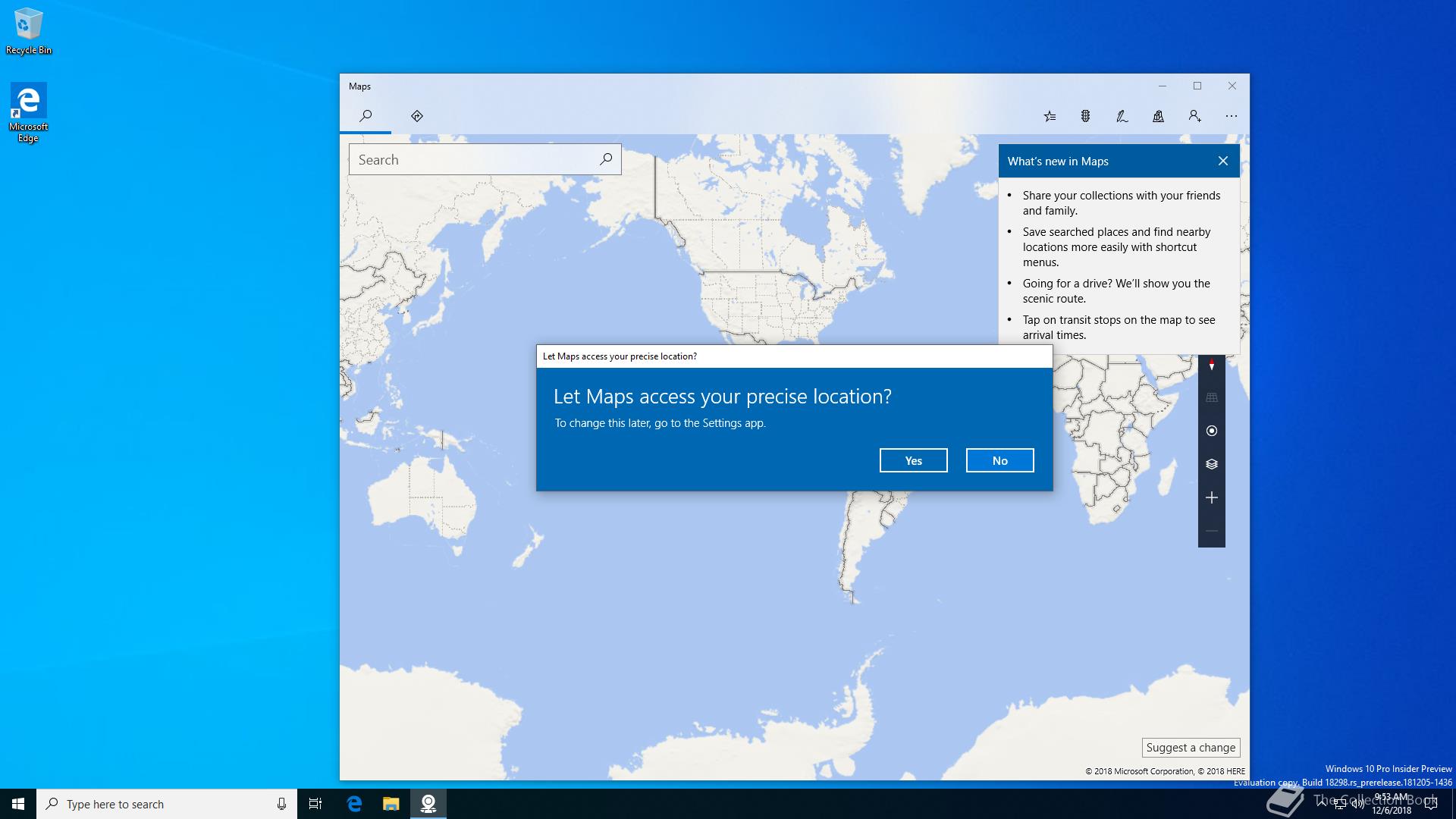Click inside the Search input box
Viewport: 1456px width, 819px height.
click(x=470, y=159)
